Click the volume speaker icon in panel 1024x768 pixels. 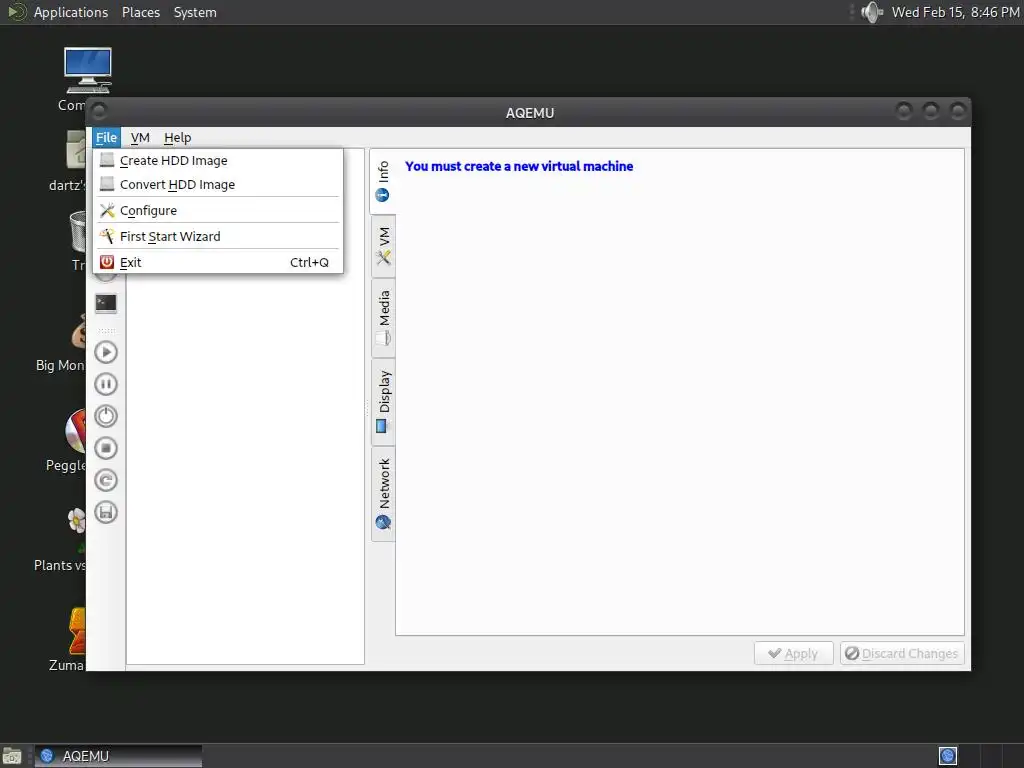(x=871, y=12)
